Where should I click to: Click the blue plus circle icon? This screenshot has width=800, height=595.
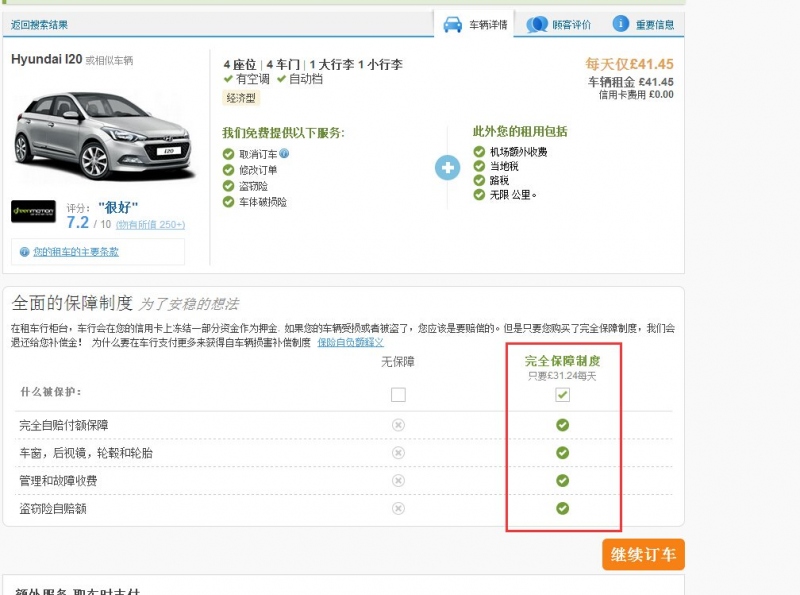447,167
